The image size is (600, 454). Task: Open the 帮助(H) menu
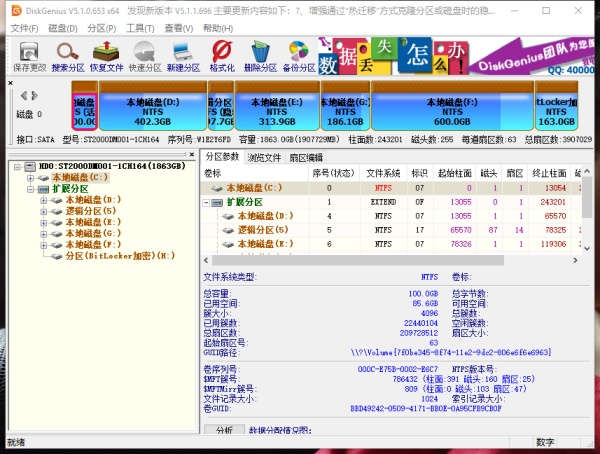(x=218, y=28)
